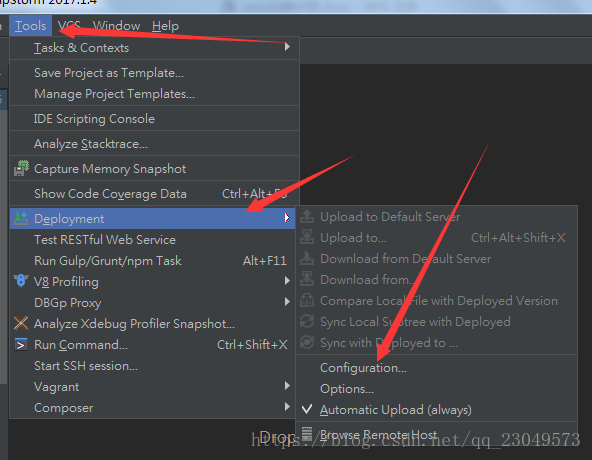592x460 pixels.
Task: Select Compare Local File with Deployed Version
Action: (439, 301)
